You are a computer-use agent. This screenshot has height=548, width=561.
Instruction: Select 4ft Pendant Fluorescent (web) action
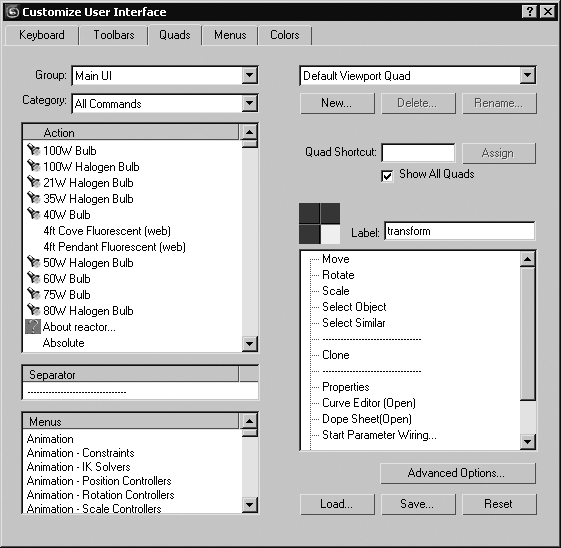tap(114, 247)
